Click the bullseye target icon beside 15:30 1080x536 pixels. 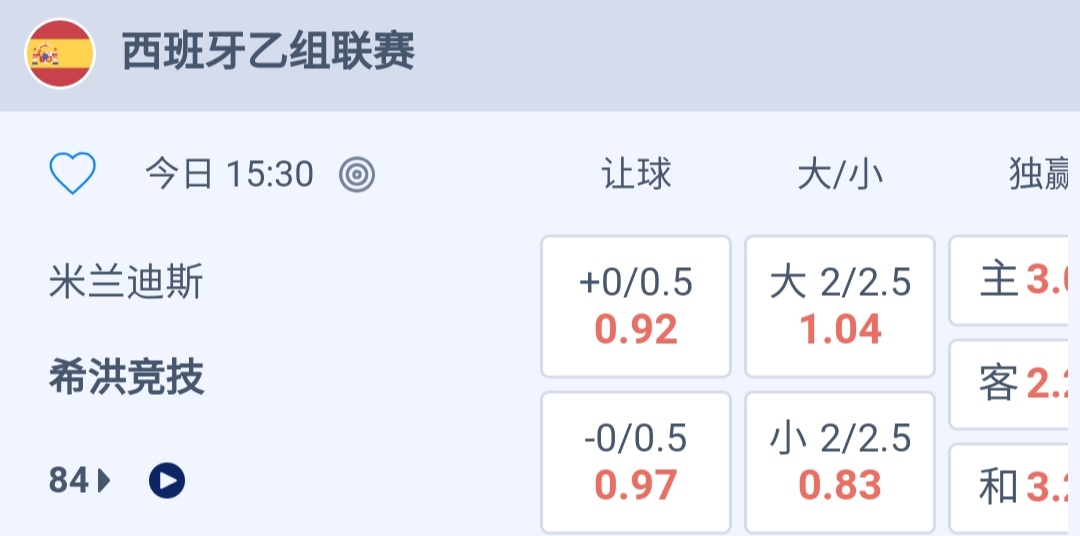point(357,176)
